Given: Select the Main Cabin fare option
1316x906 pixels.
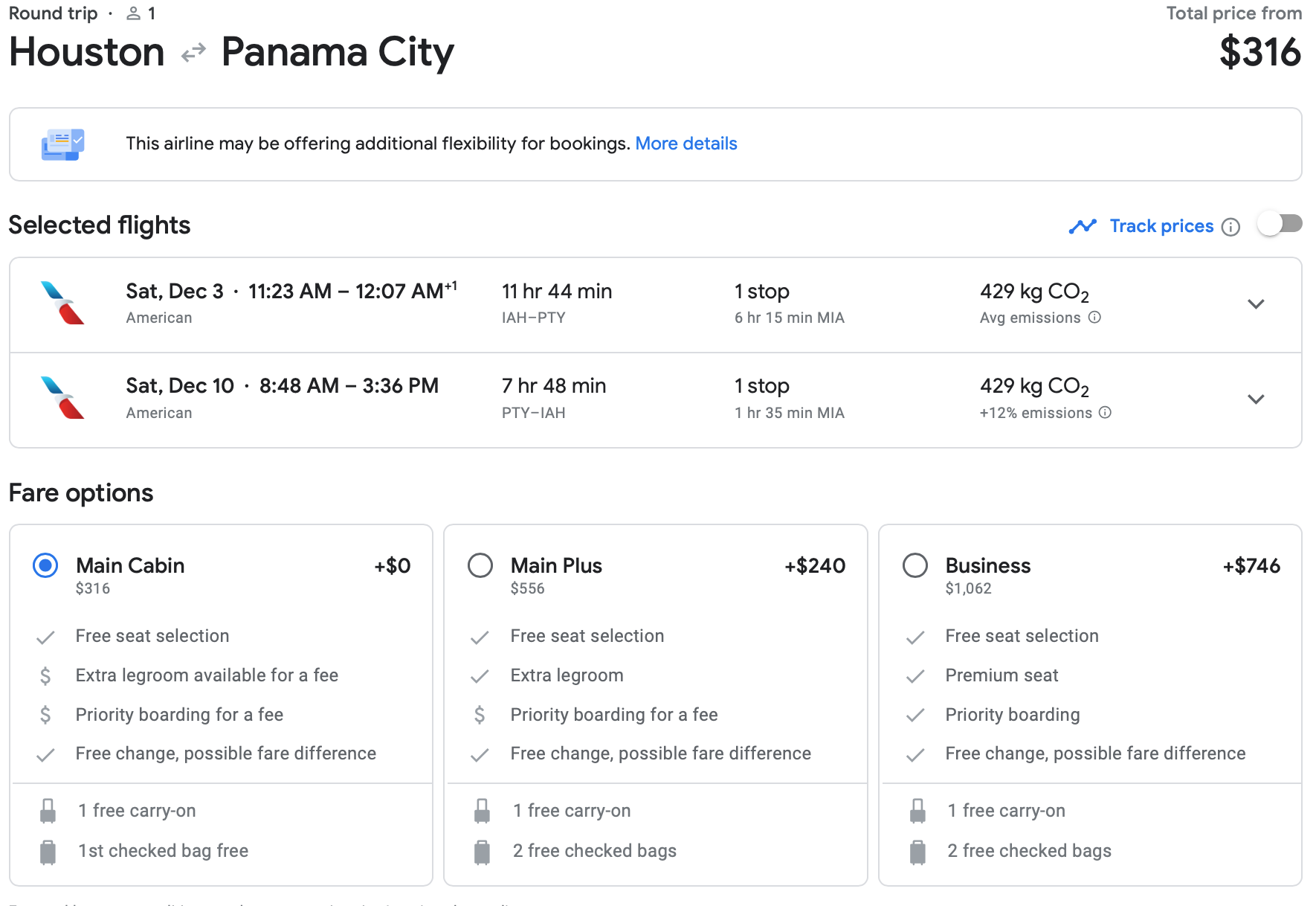Looking at the screenshot, I should click(x=45, y=565).
